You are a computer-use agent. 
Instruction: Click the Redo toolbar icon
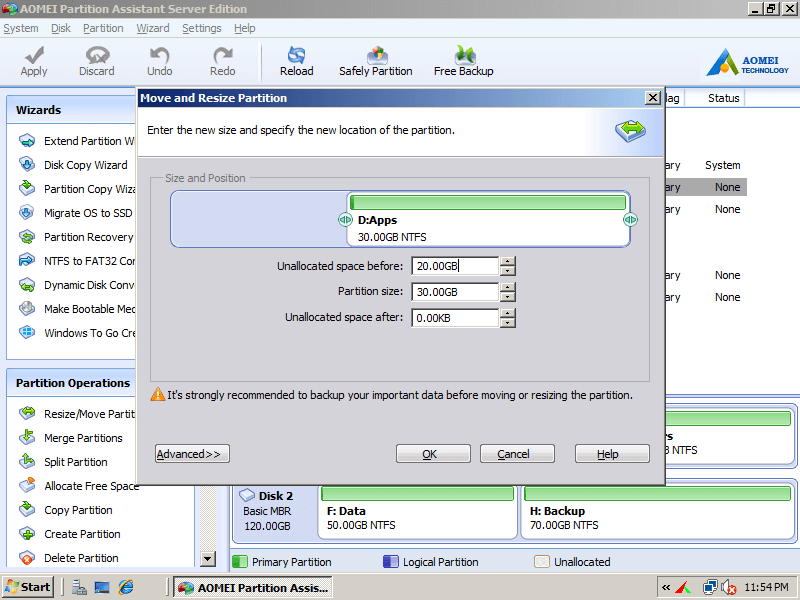click(x=223, y=61)
